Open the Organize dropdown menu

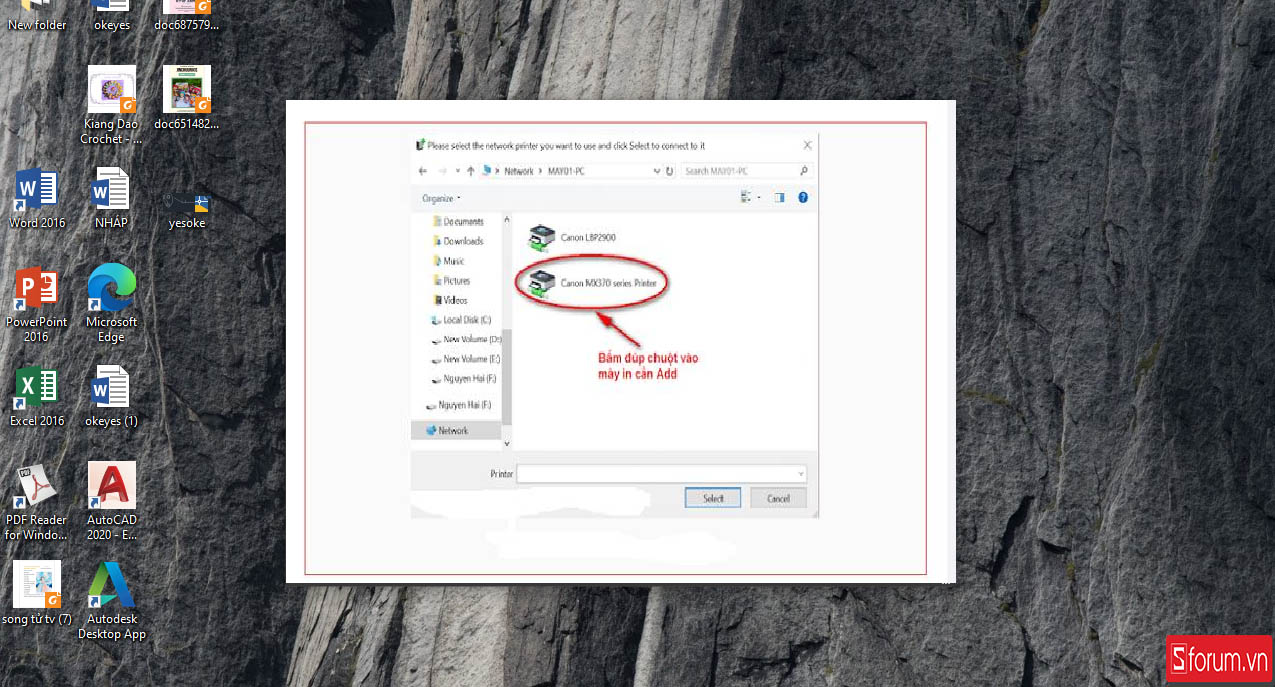(x=441, y=198)
